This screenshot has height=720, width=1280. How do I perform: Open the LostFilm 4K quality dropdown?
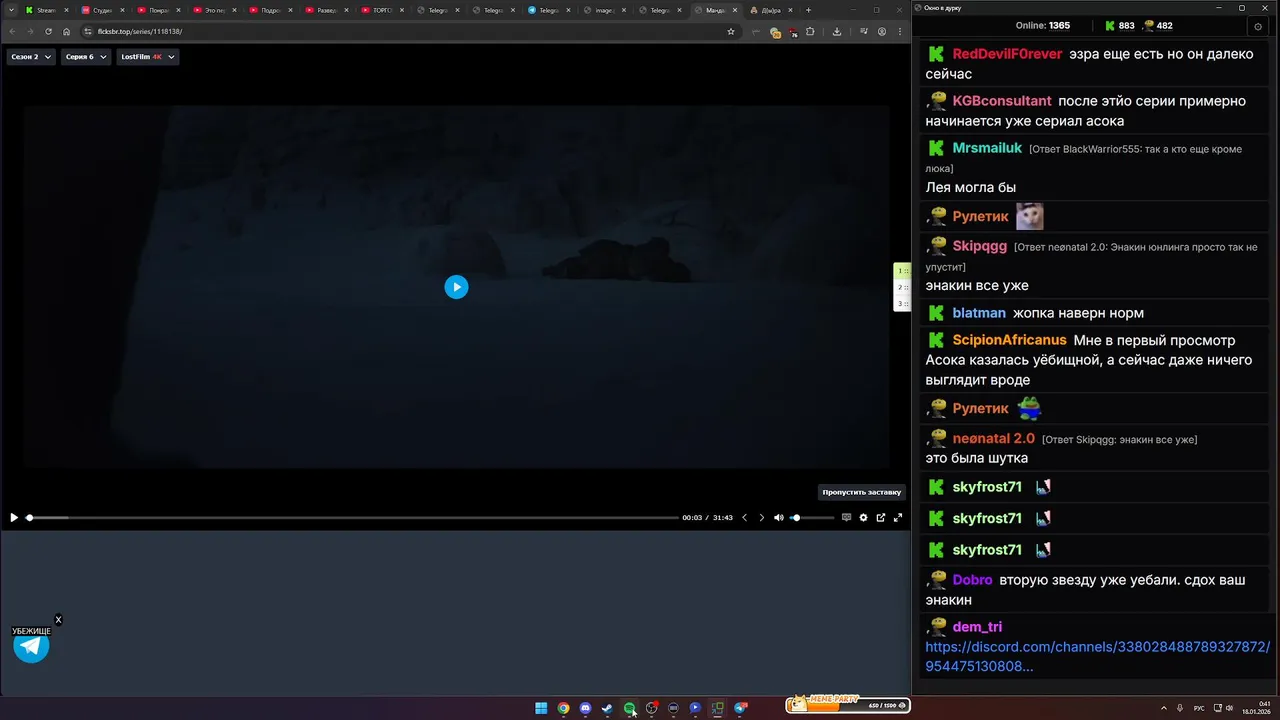pos(147,57)
